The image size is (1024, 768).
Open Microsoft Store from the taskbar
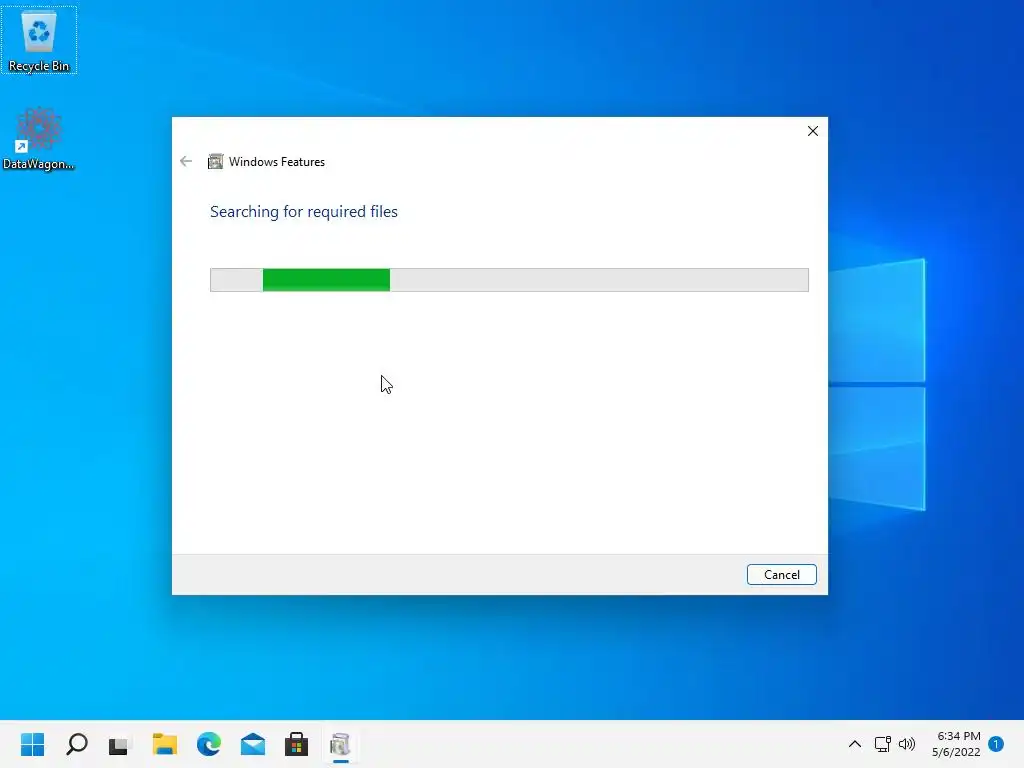[x=296, y=744]
